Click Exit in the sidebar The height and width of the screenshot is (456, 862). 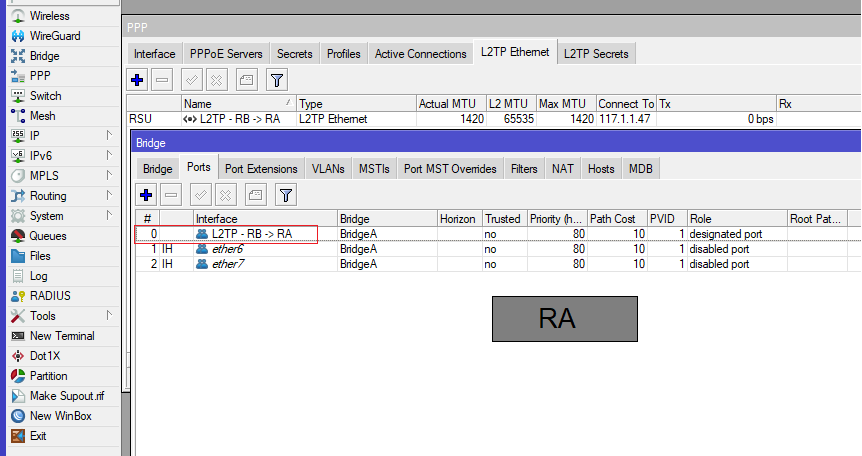(x=38, y=436)
